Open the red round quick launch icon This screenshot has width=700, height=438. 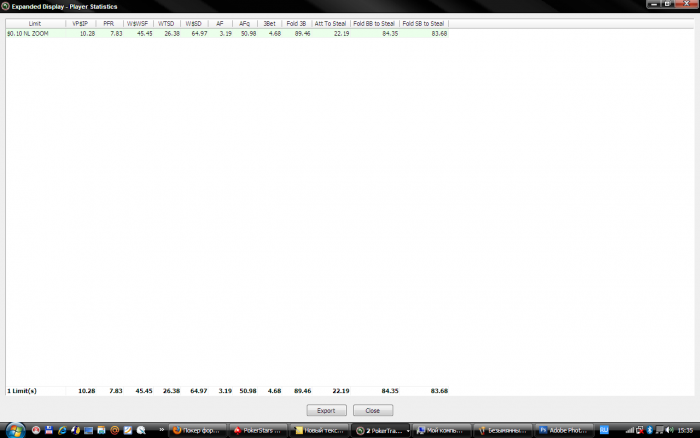(36, 430)
